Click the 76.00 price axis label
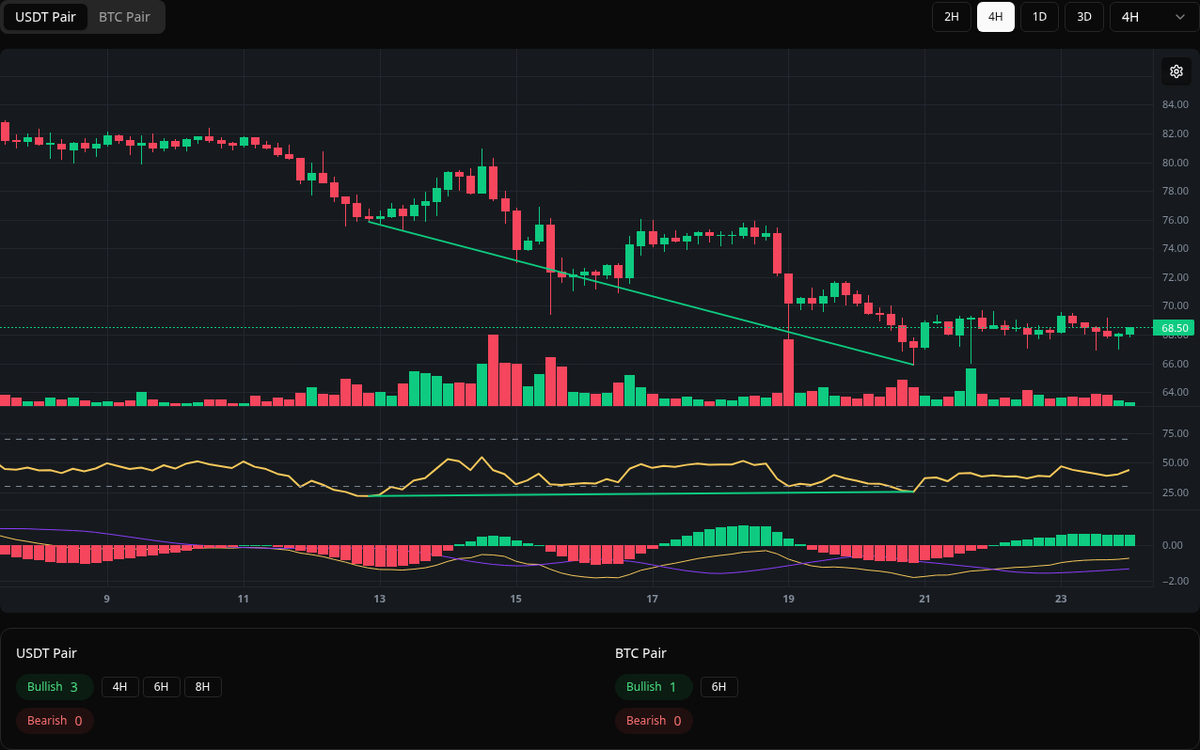1200x750 pixels. click(x=1174, y=220)
